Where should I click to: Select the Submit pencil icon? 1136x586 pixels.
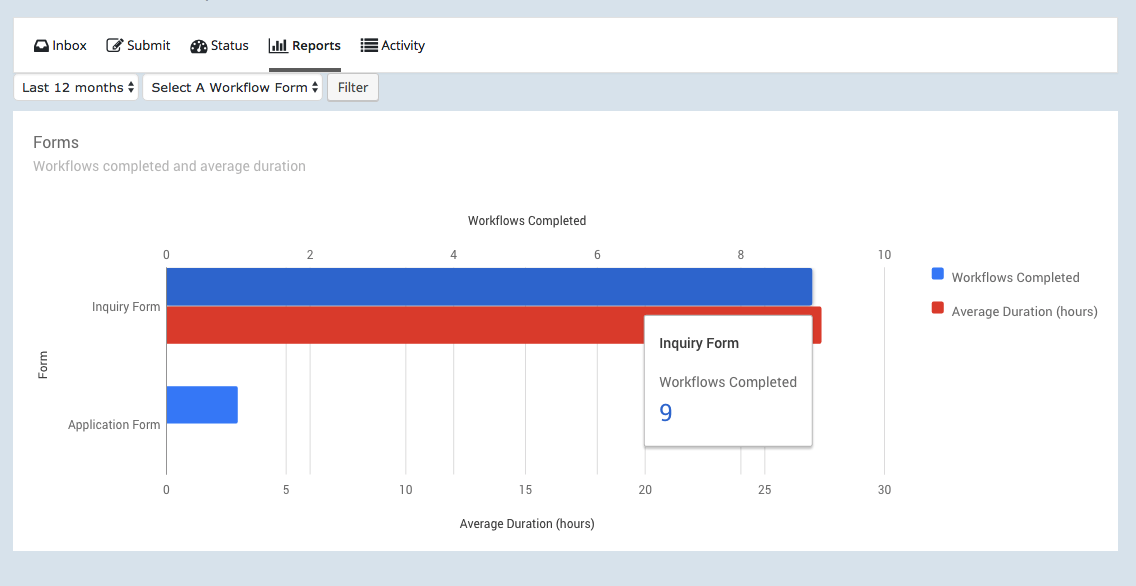(x=115, y=45)
